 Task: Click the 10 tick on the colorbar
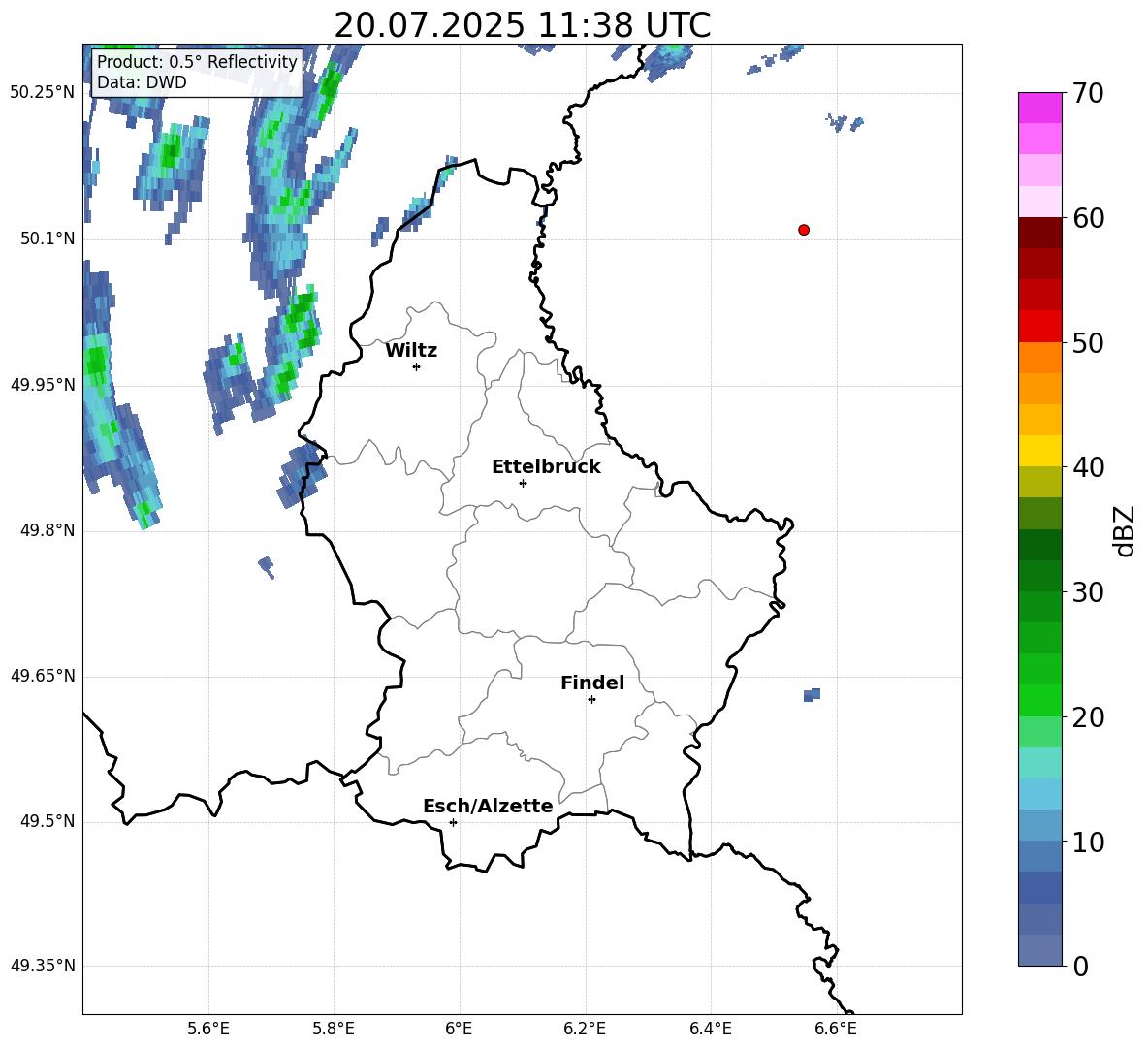(1088, 842)
